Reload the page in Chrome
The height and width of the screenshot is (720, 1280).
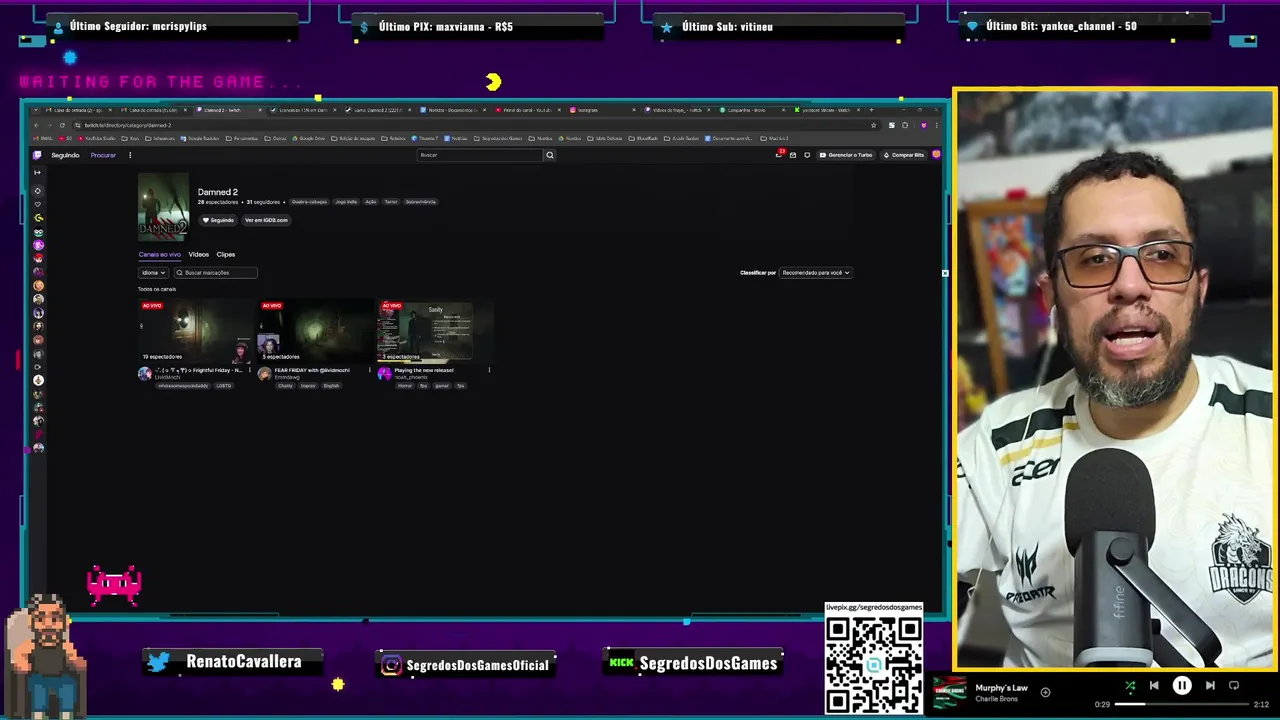[x=62, y=125]
